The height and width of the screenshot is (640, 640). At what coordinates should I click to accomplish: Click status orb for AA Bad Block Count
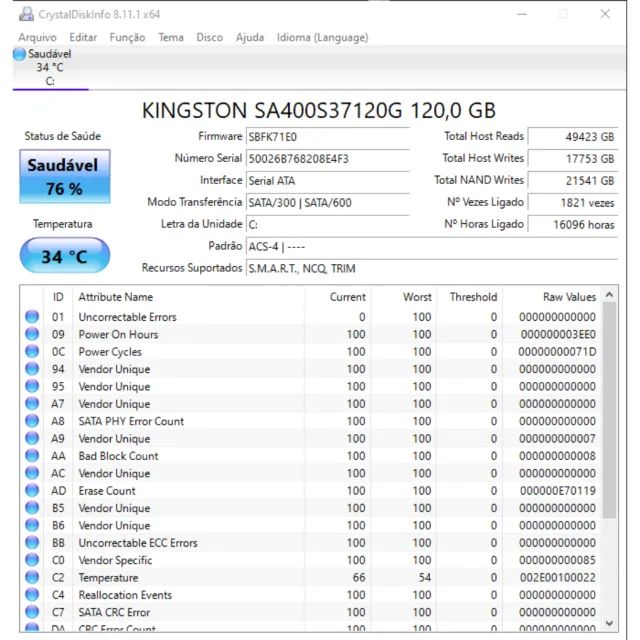coord(32,456)
